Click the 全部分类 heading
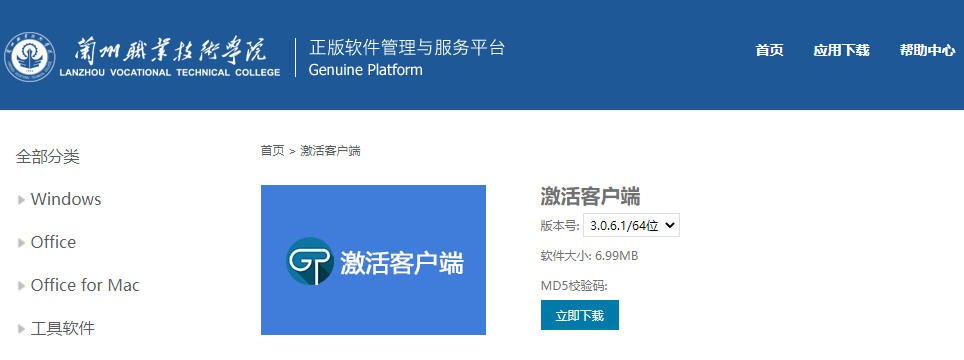The height and width of the screenshot is (360, 964). pyautogui.click(x=47, y=157)
